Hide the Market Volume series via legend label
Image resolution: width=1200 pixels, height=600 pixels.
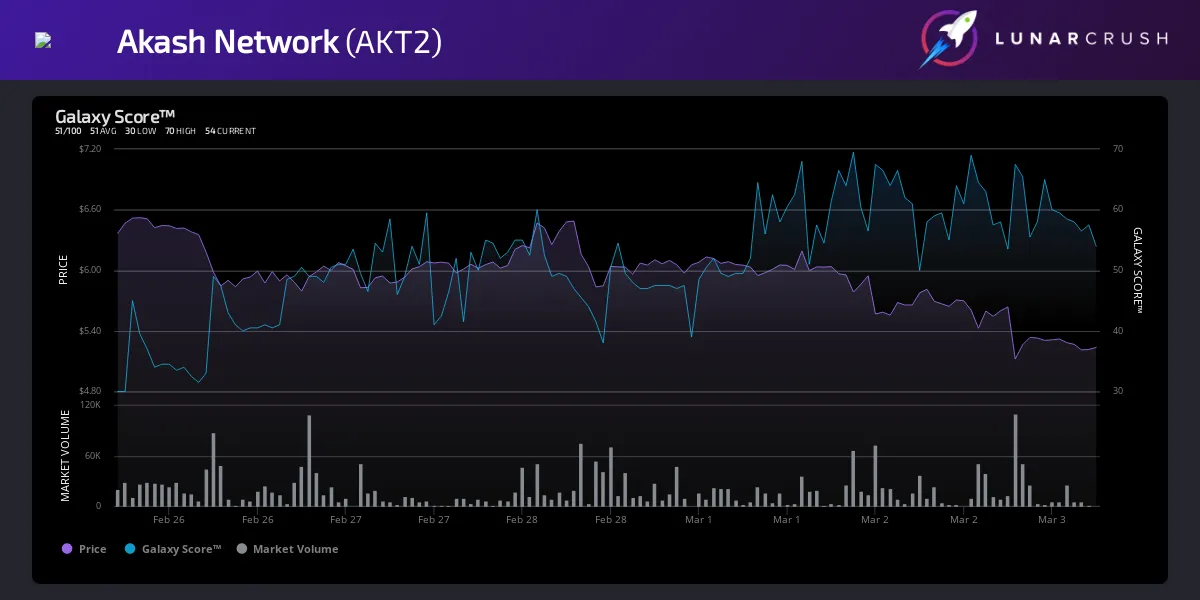point(295,549)
